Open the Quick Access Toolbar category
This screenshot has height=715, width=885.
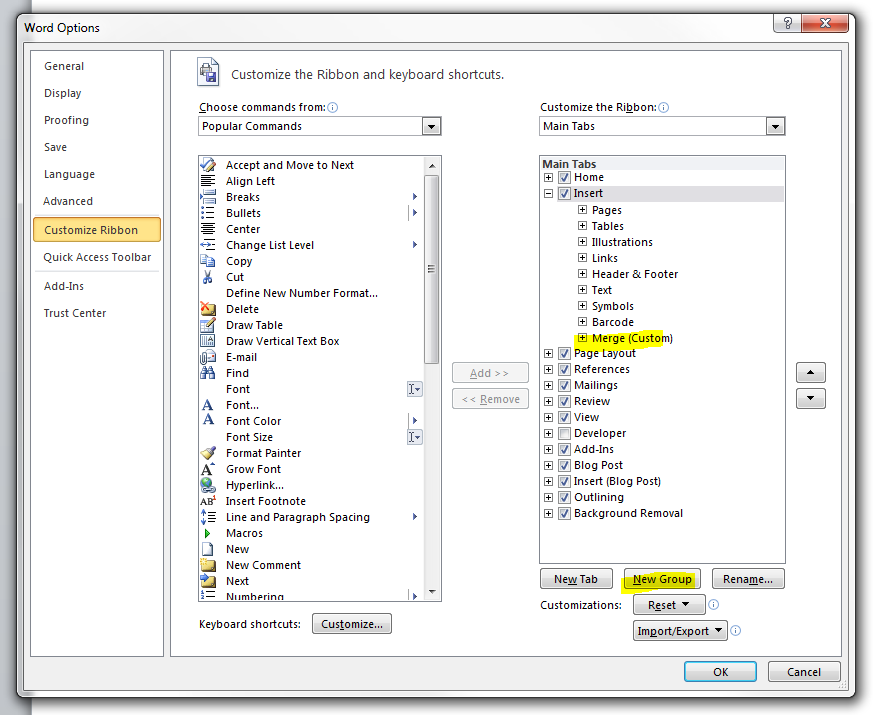(97, 257)
